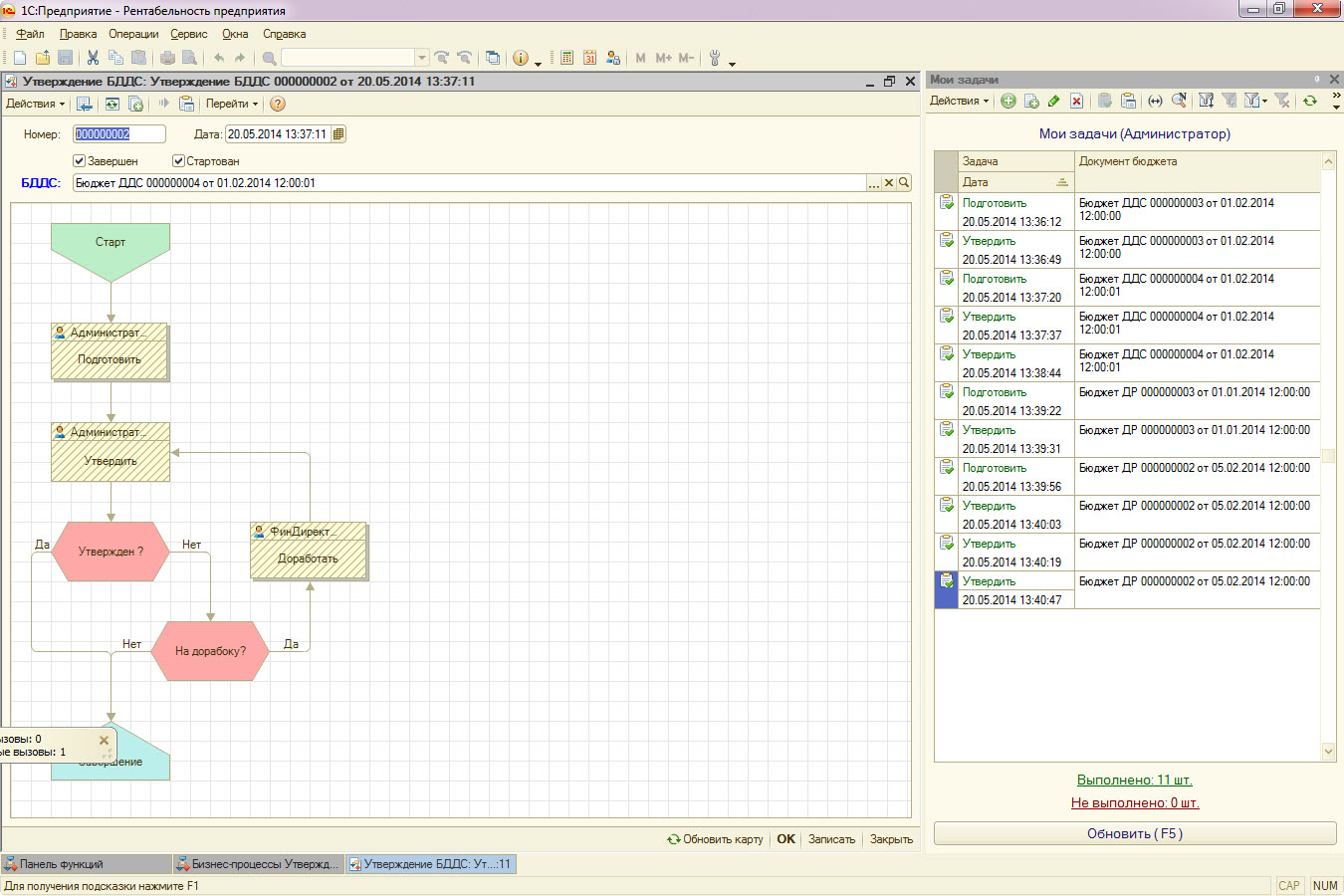Image resolution: width=1344 pixels, height=896 pixels.
Task: Click the yellow info Help icon
Action: (x=521, y=58)
